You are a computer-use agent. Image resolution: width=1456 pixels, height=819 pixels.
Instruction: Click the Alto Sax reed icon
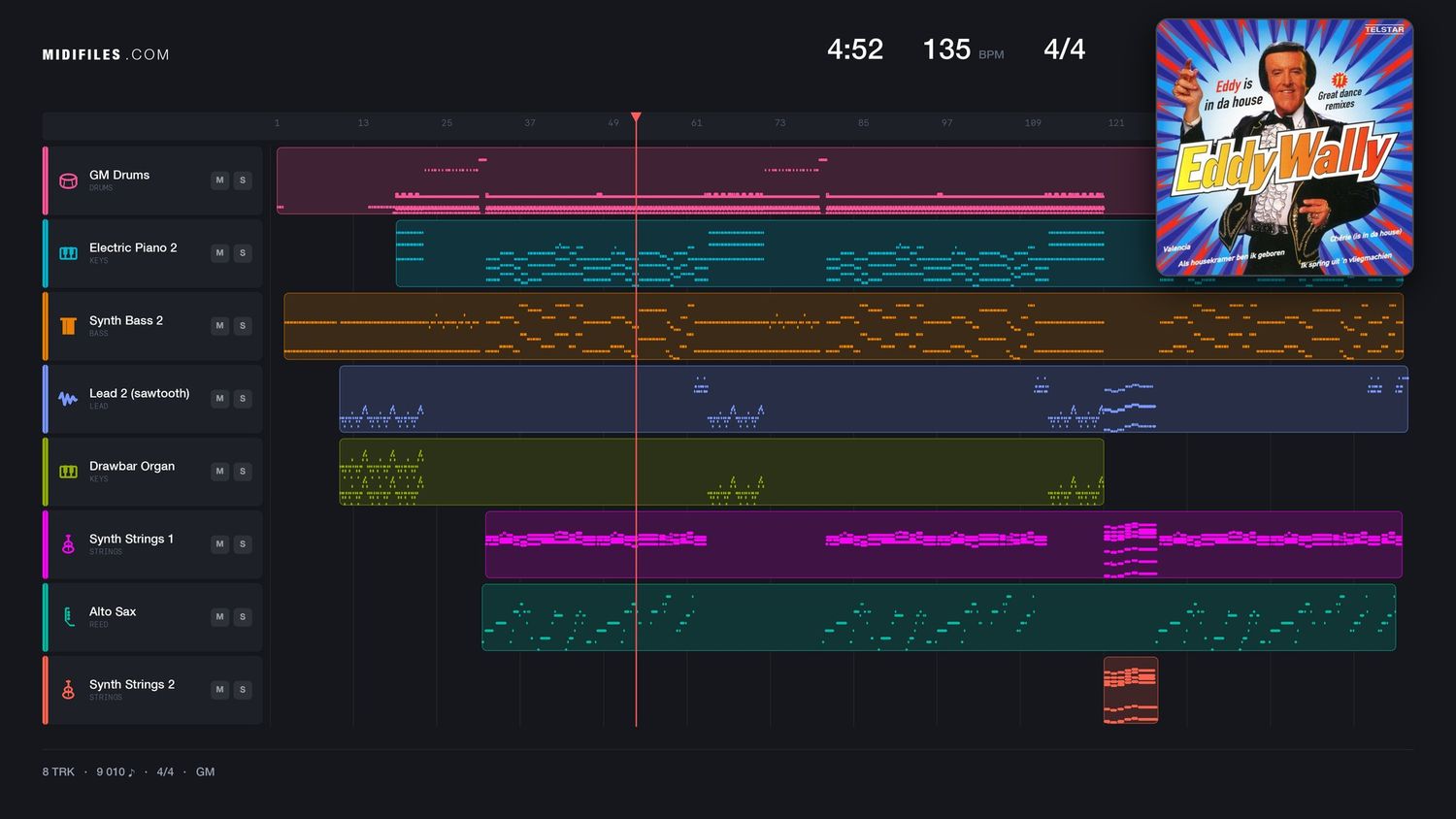tap(68, 617)
